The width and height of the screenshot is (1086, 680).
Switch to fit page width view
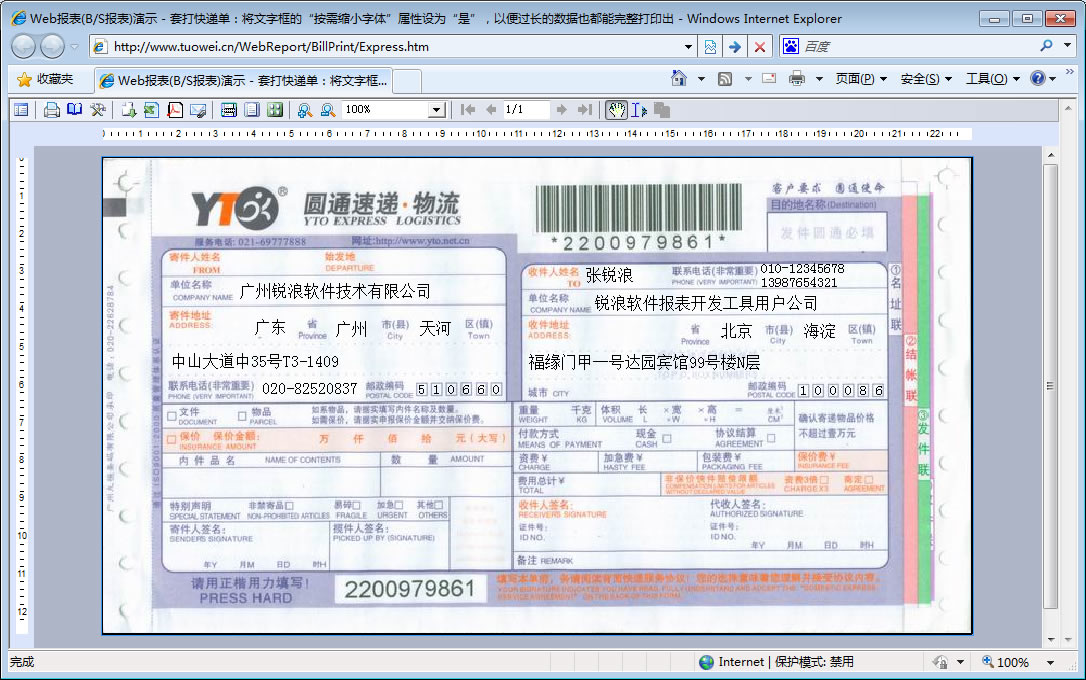pyautogui.click(x=229, y=110)
